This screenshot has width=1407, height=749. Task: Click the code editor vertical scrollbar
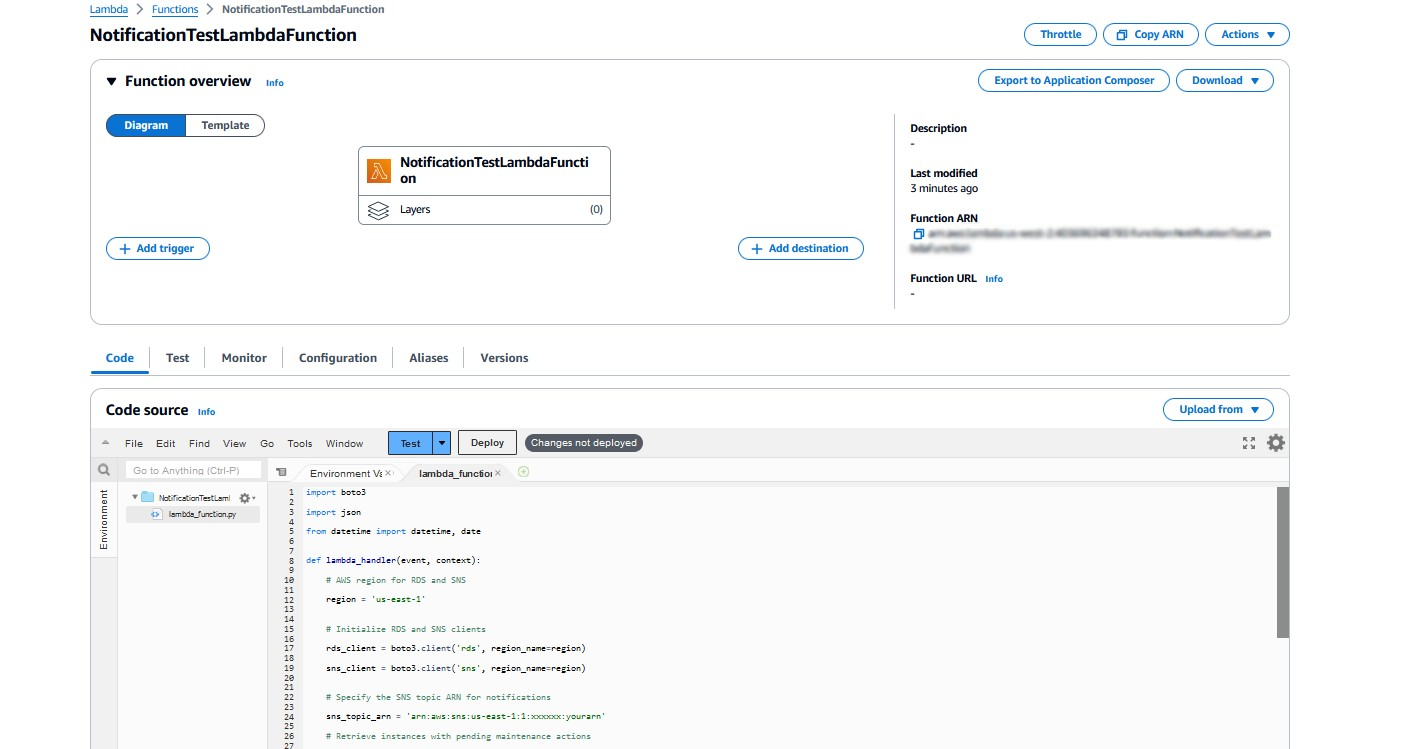(1283, 562)
